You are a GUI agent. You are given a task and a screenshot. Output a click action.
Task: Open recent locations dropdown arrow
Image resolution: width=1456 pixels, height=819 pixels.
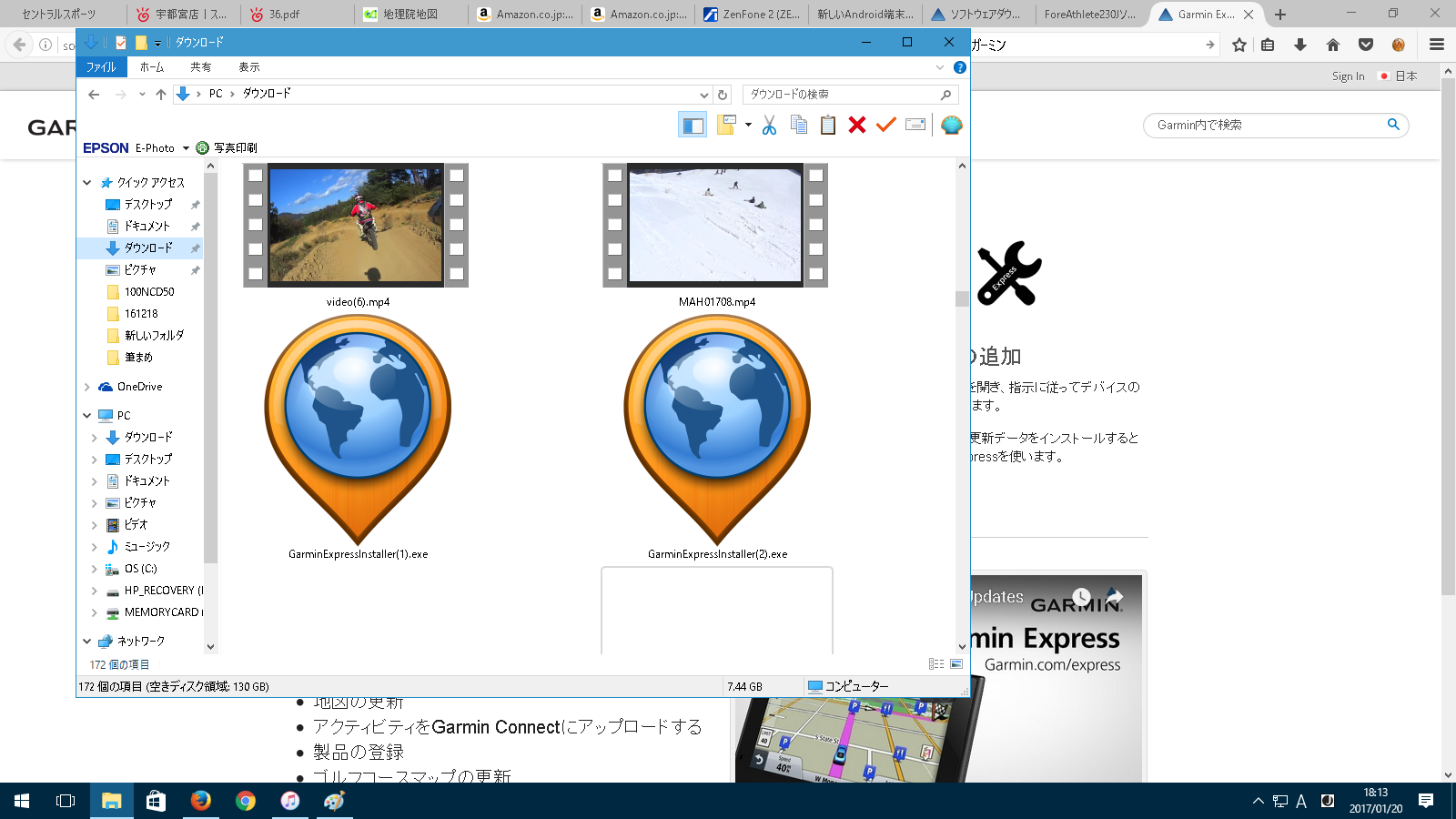click(x=142, y=95)
